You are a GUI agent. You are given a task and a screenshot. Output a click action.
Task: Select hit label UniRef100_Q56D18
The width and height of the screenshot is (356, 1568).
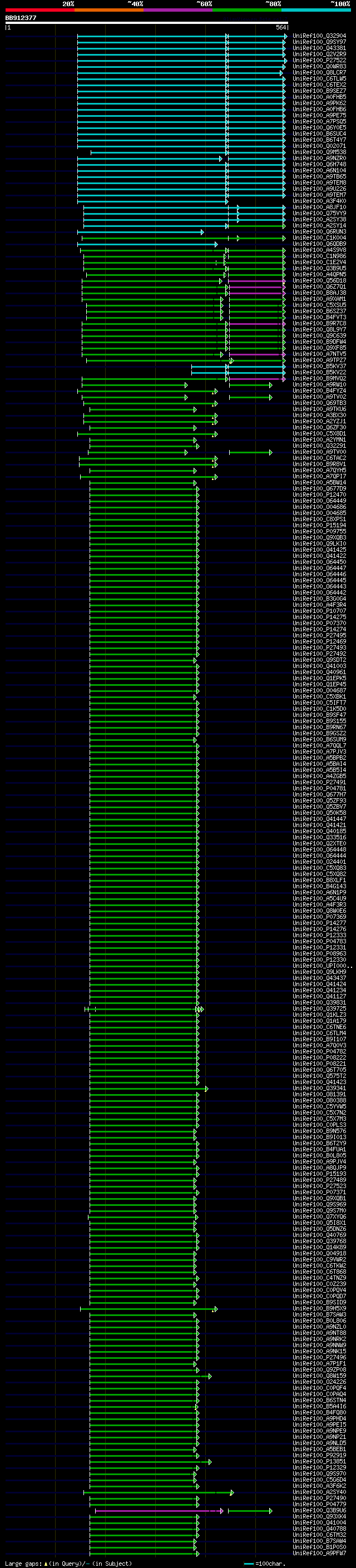click(x=319, y=280)
